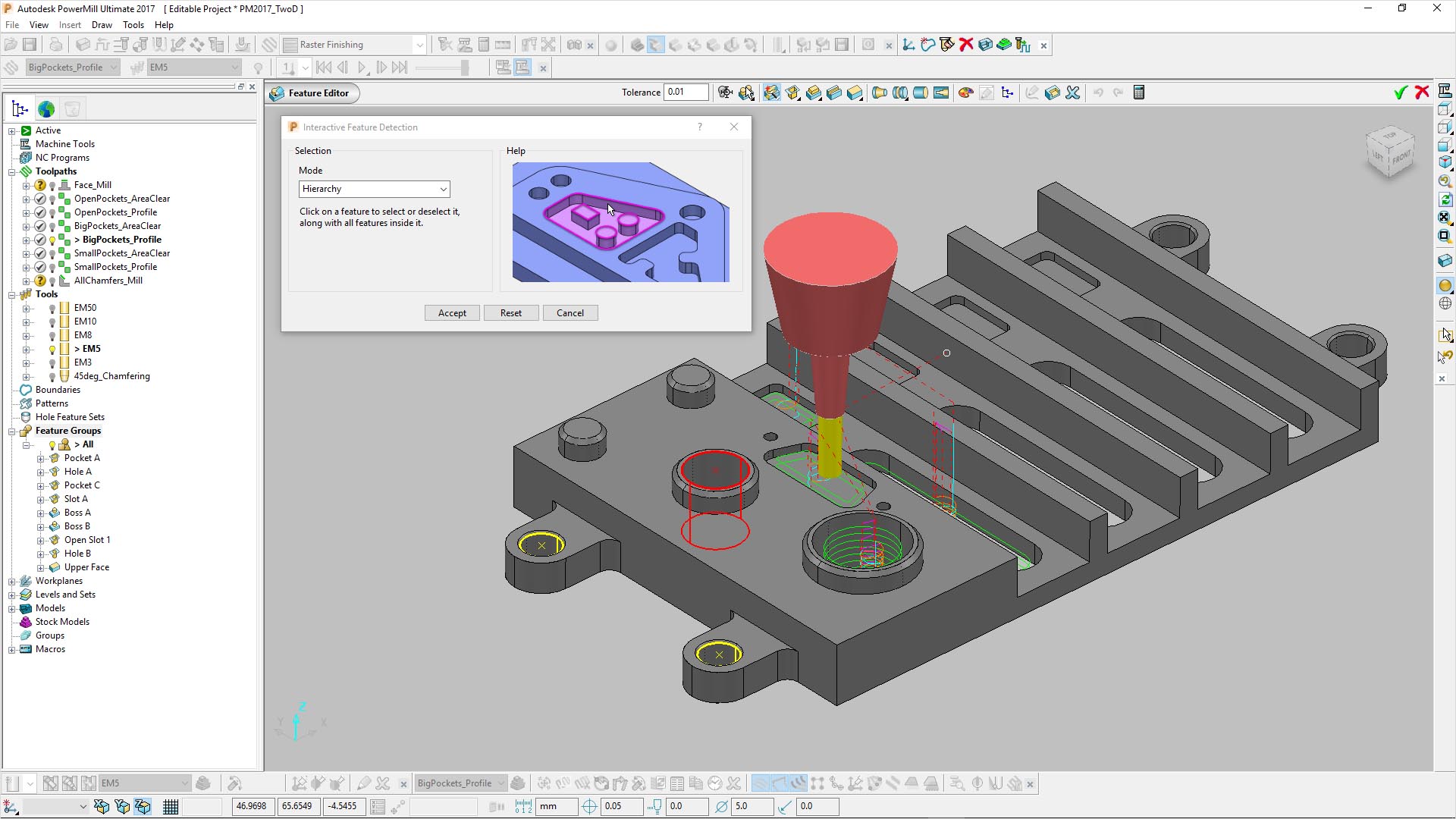Expand the Workplanes tree node
Viewport: 1456px width, 819px height.
(12, 582)
